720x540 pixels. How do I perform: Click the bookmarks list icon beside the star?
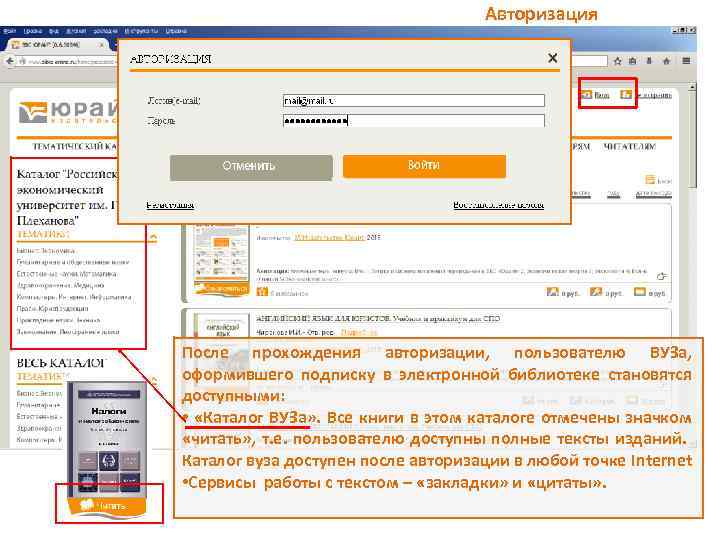(x=633, y=61)
